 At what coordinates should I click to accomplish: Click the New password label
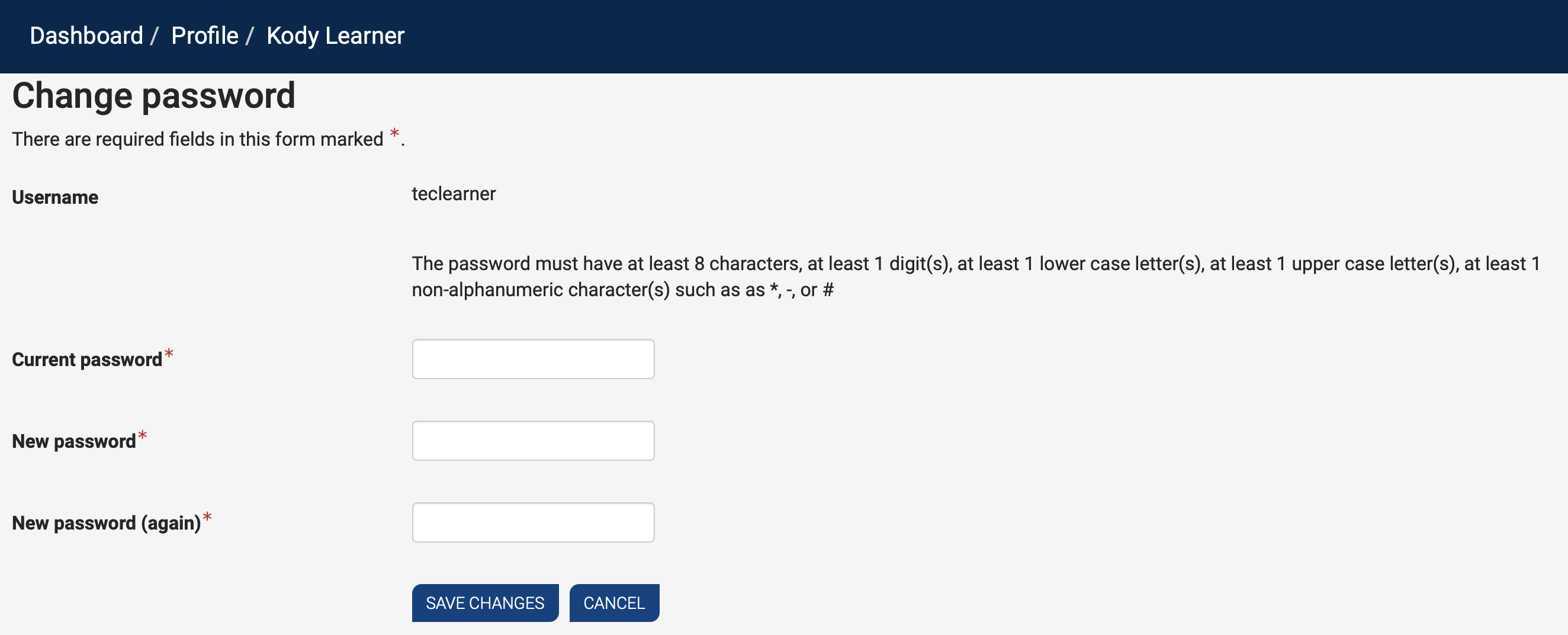tap(73, 441)
